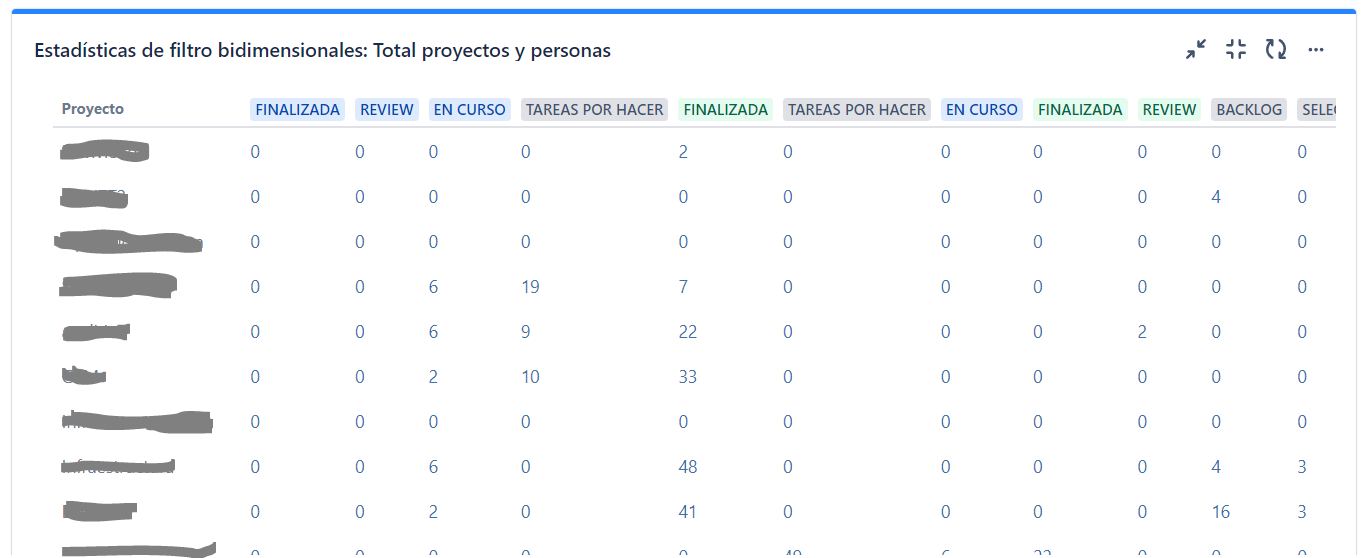Image resolution: width=1372 pixels, height=558 pixels.
Task: Open the issue count 41 link
Action: pyautogui.click(x=688, y=512)
